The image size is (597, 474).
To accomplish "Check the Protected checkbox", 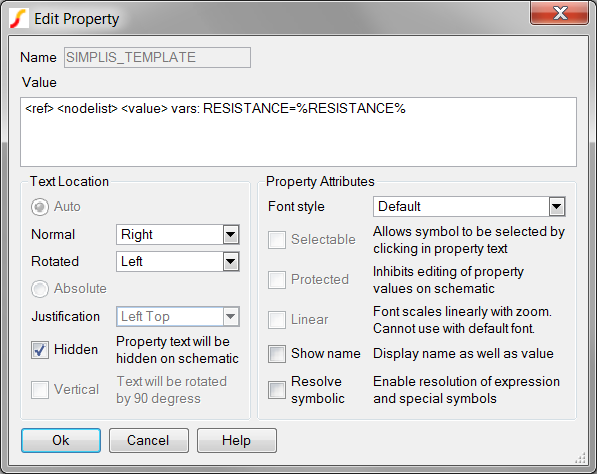I will click(277, 280).
